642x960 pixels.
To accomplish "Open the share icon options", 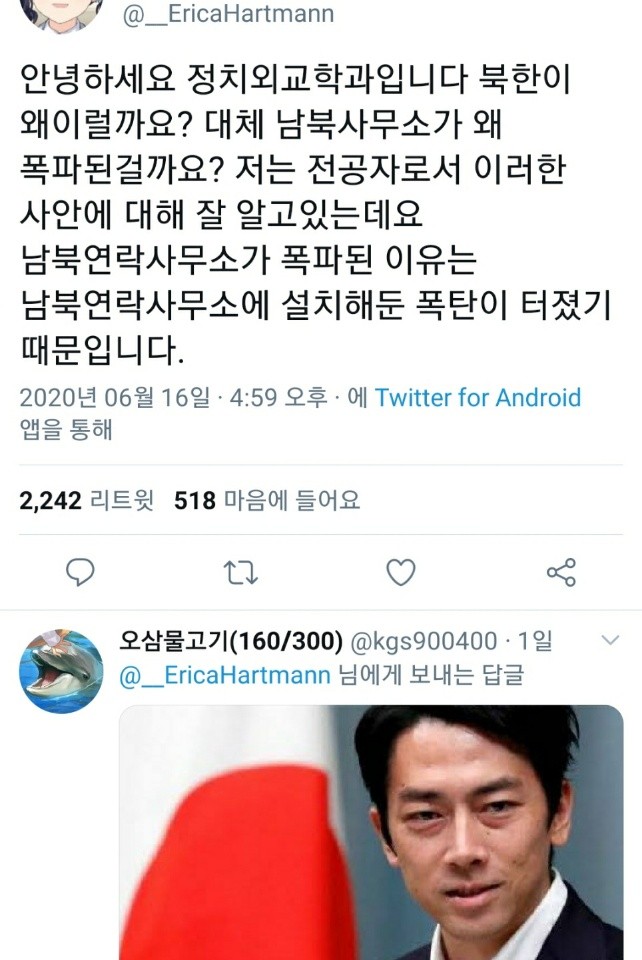I will pos(561,572).
